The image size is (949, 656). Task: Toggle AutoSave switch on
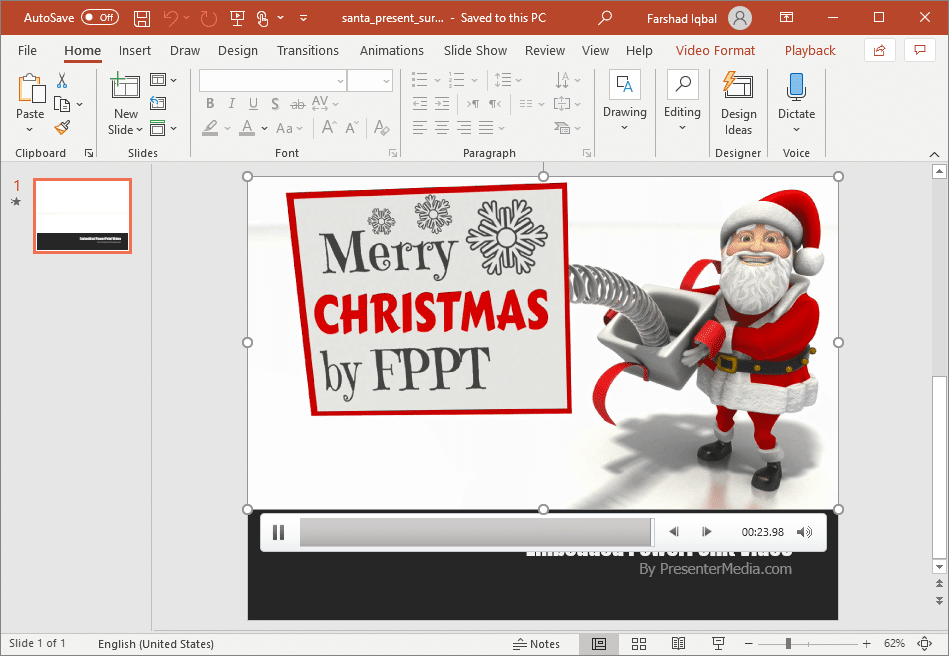(x=99, y=18)
